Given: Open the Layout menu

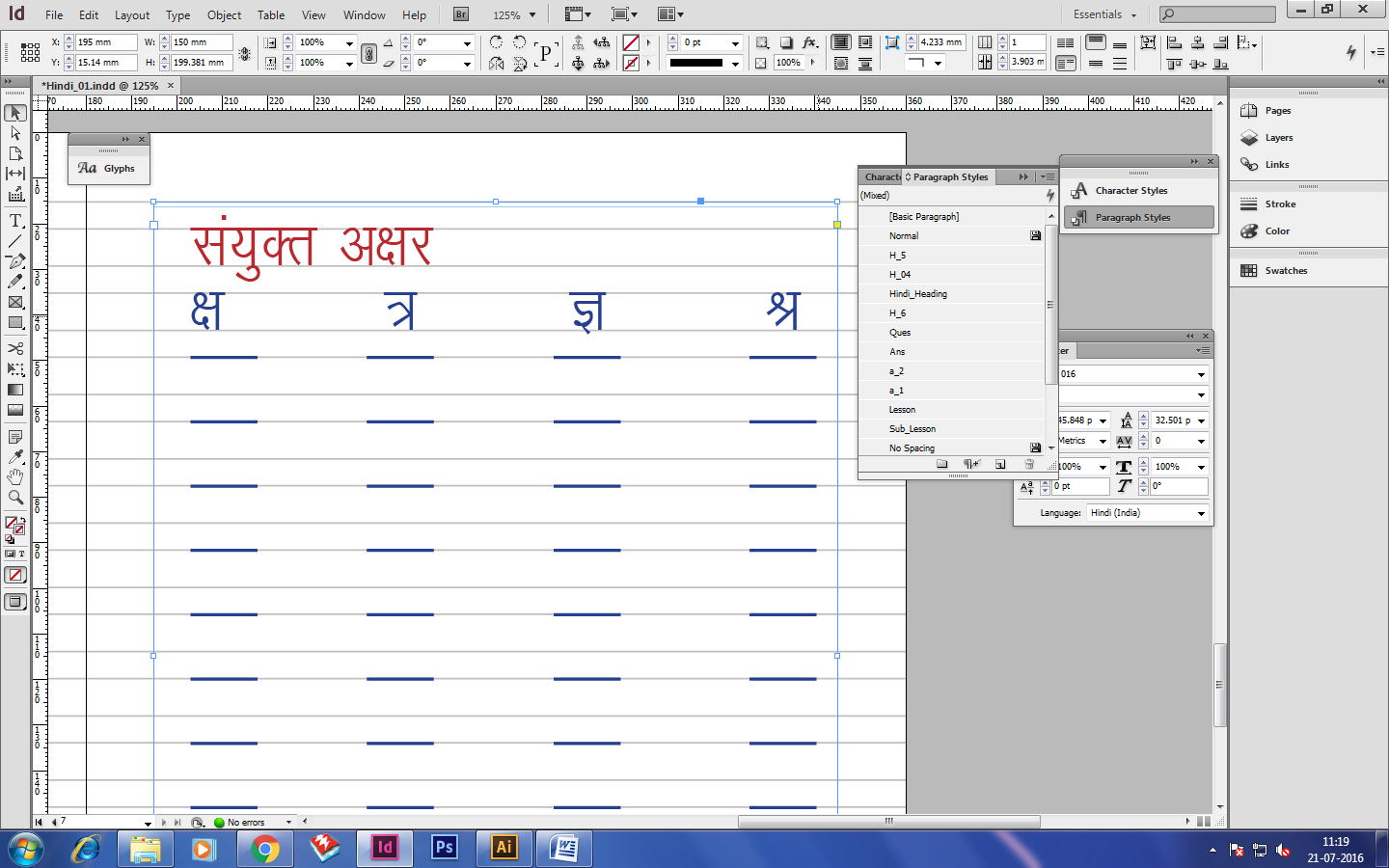Looking at the screenshot, I should [132, 15].
